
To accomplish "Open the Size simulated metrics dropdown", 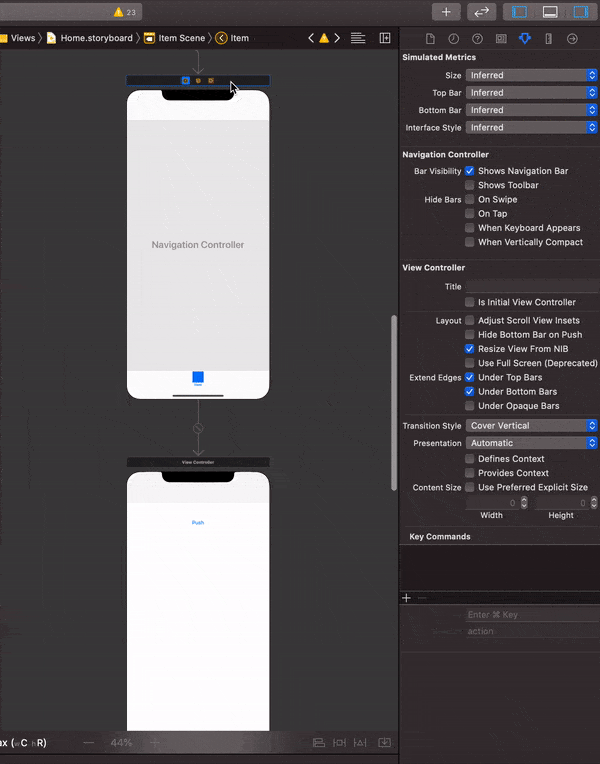I will click(x=531, y=75).
